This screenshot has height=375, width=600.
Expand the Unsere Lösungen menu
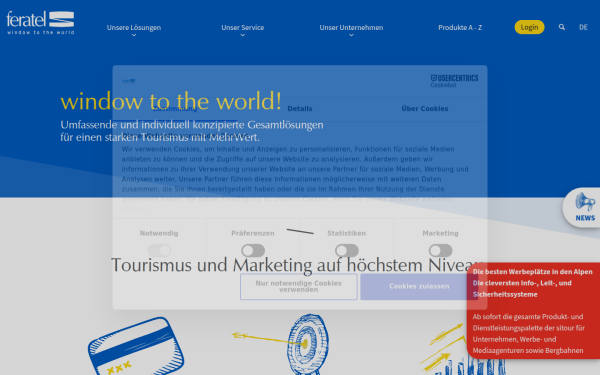point(134,29)
